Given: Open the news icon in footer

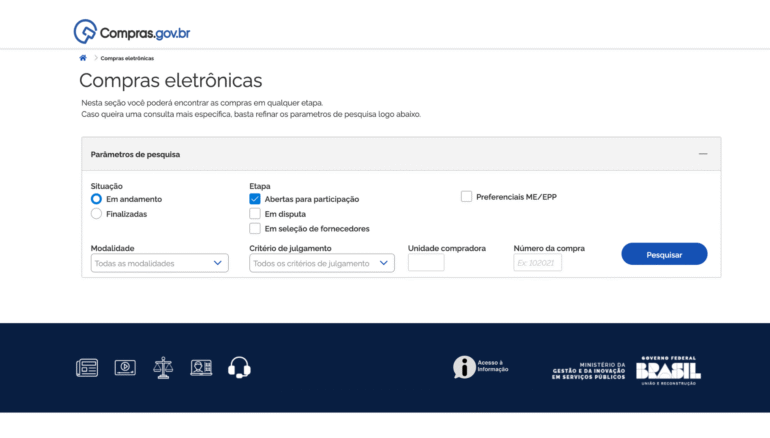Looking at the screenshot, I should 87,368.
